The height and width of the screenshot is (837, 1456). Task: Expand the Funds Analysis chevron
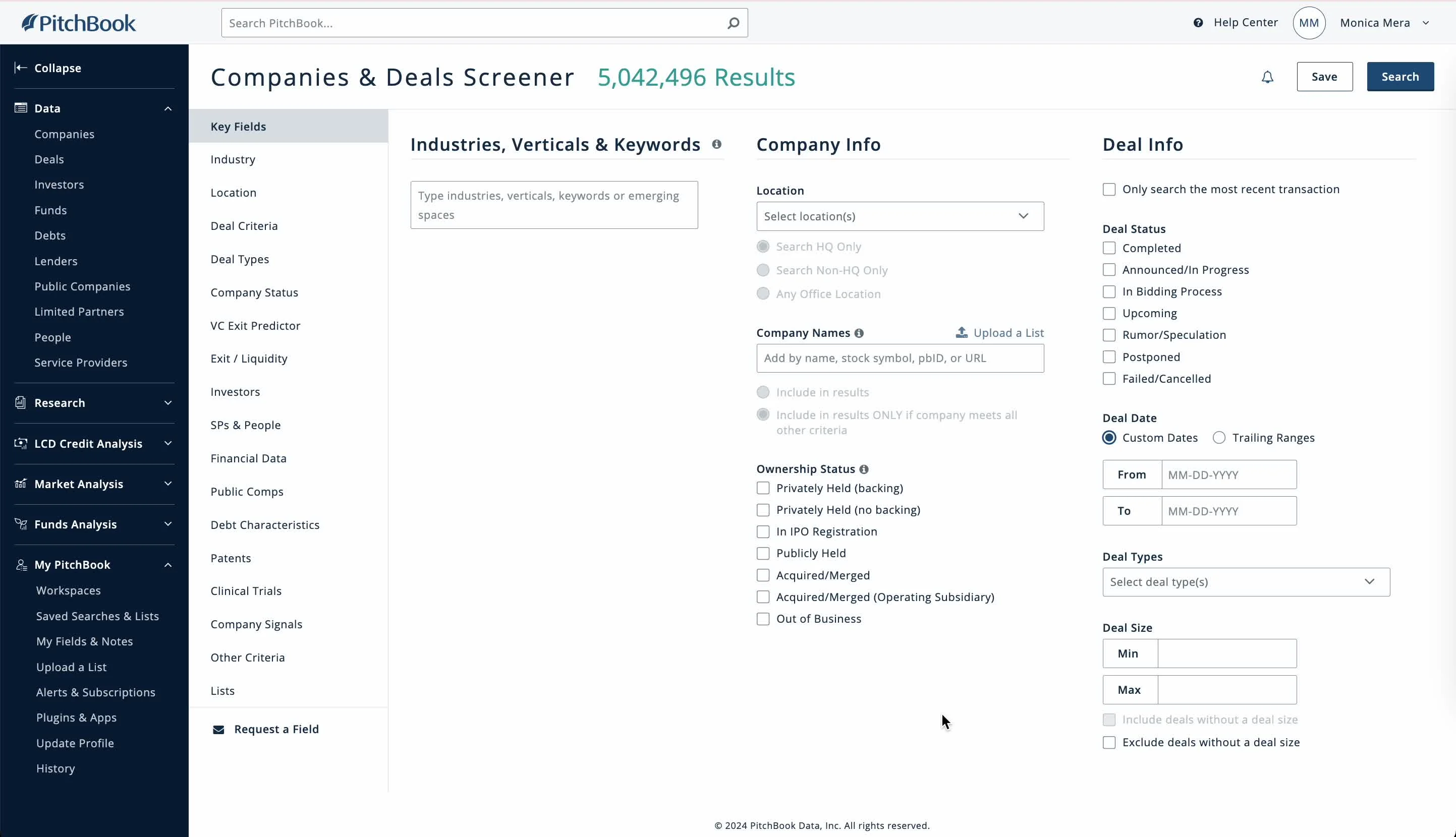pyautogui.click(x=168, y=524)
